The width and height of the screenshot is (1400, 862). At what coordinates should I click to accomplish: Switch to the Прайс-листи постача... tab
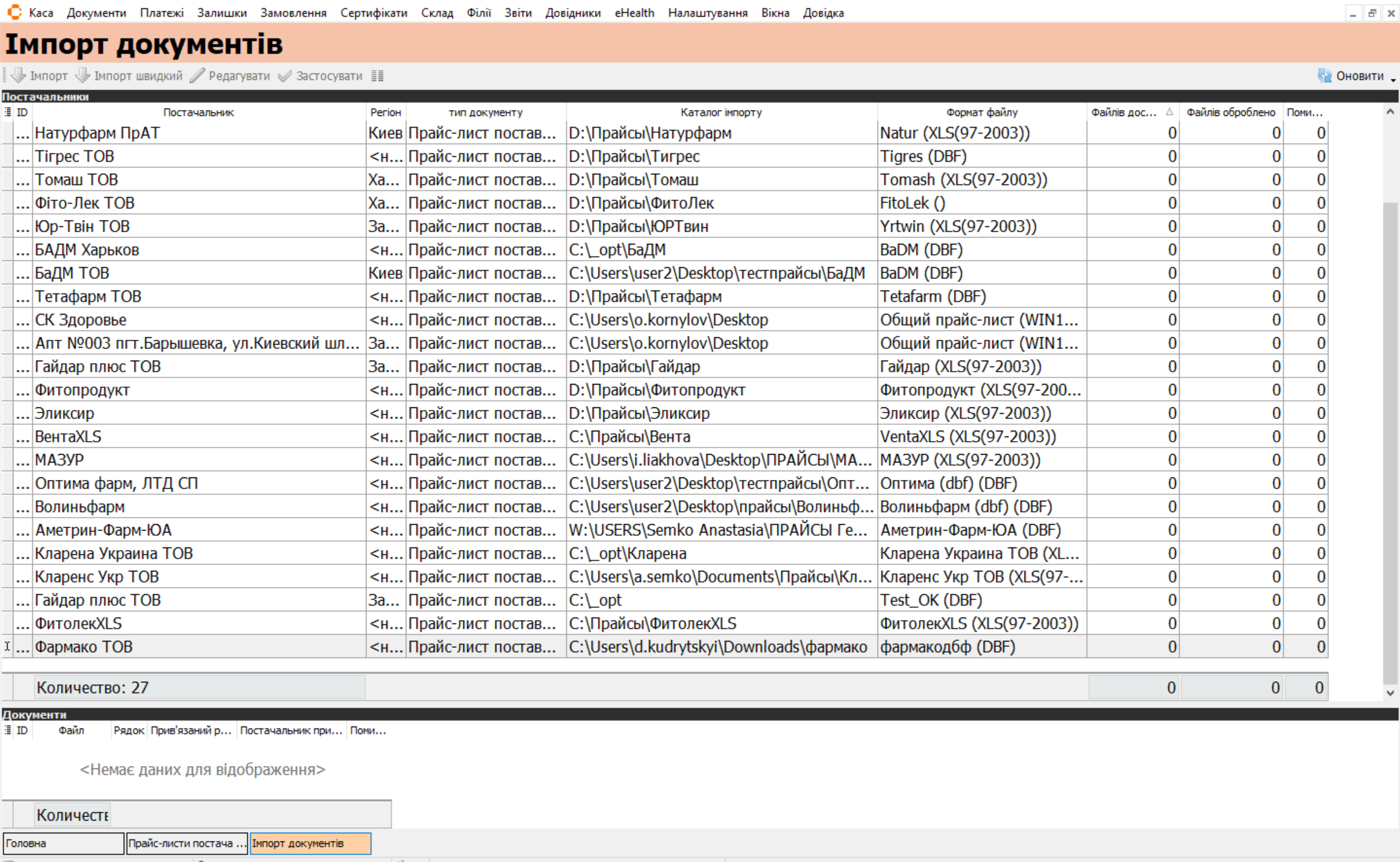pos(187,843)
